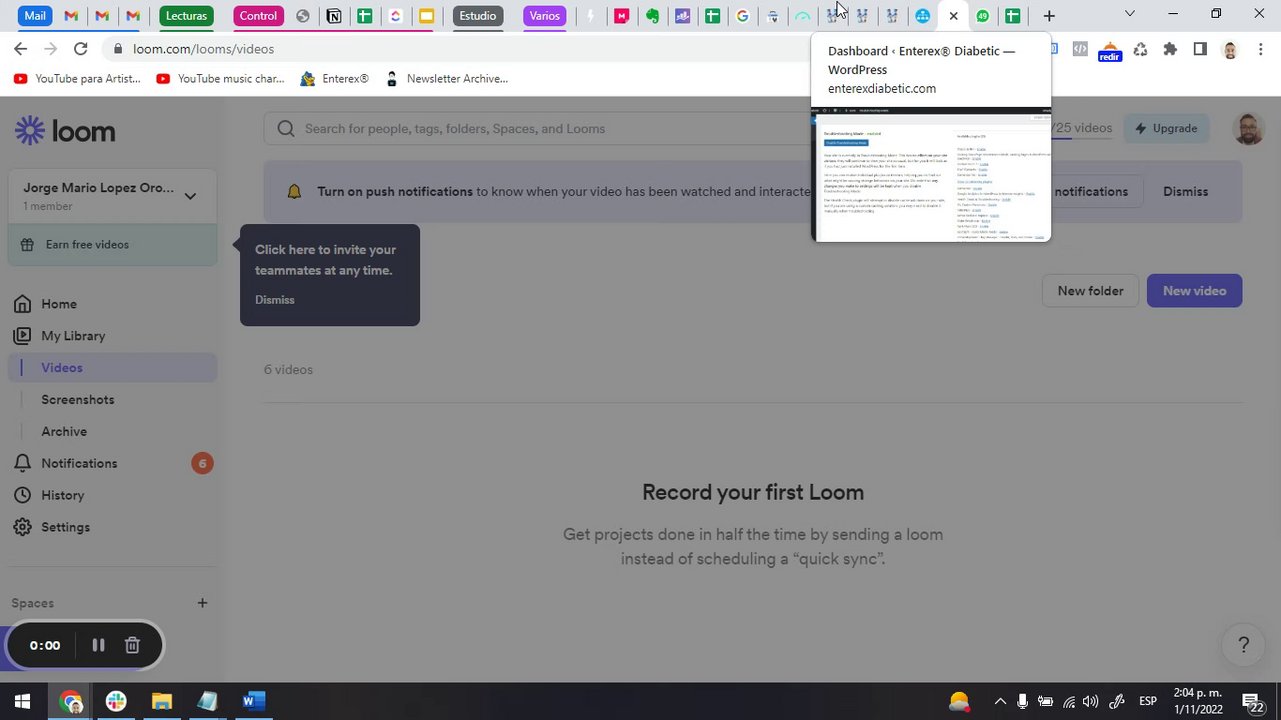The image size is (1281, 720).
Task: Add a new Space with plus icon
Action: [x=202, y=603]
